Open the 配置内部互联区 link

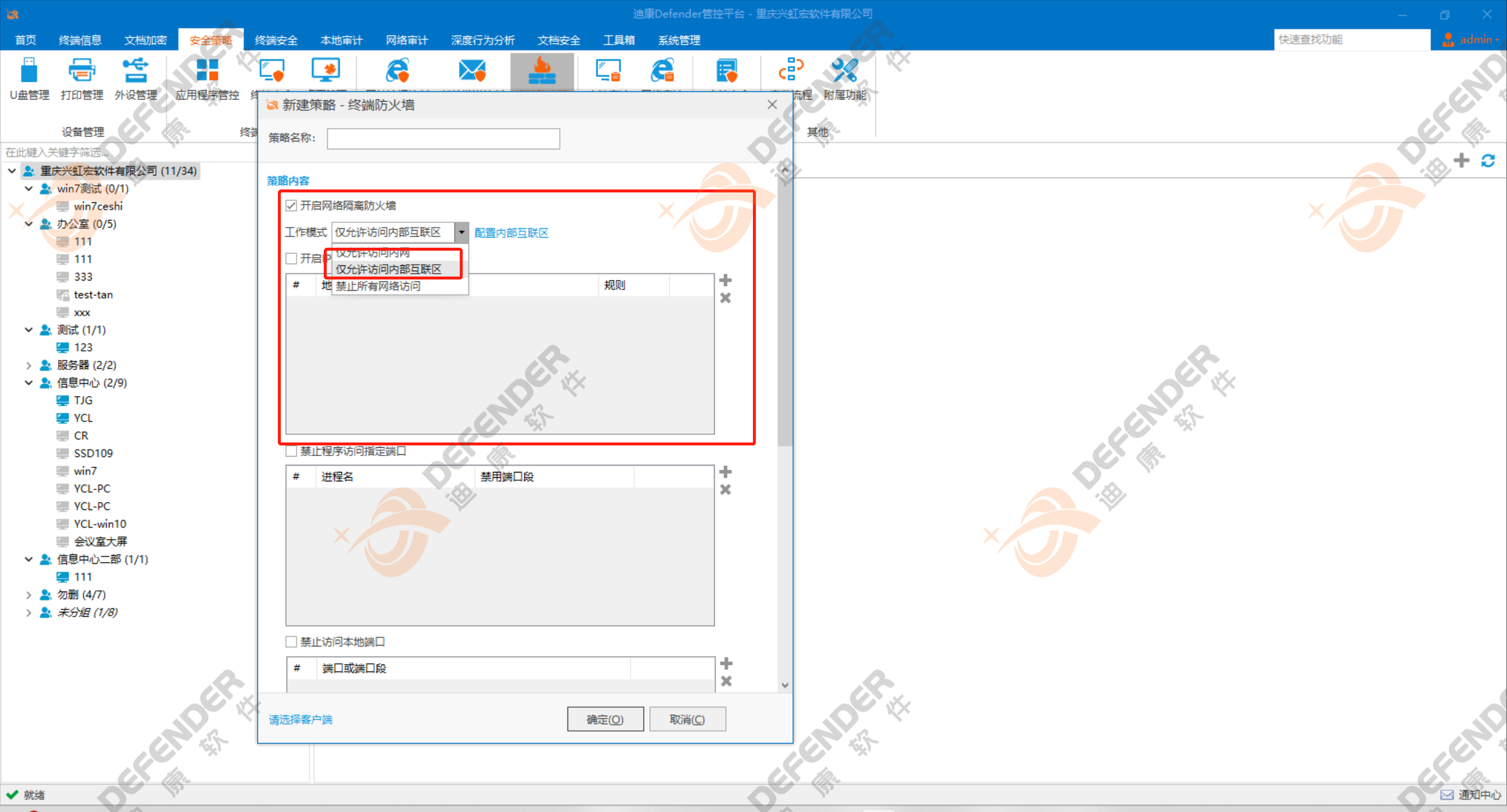click(x=511, y=233)
